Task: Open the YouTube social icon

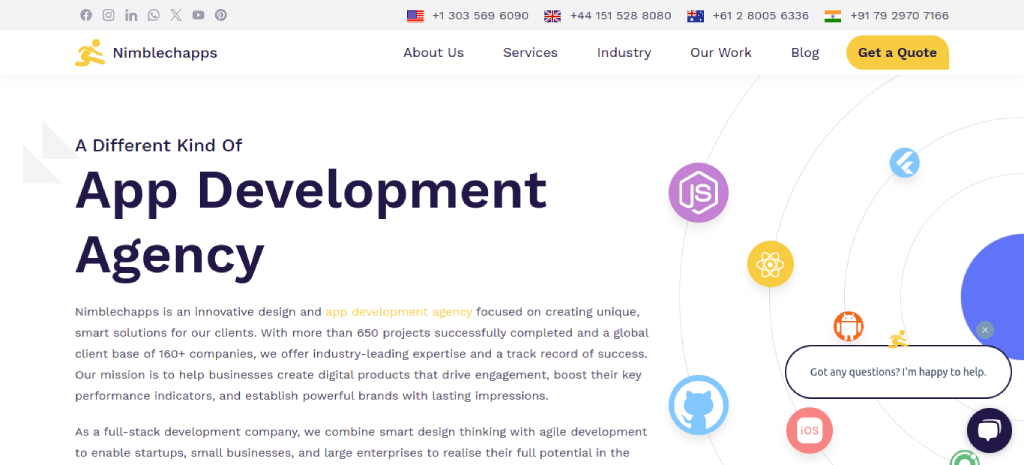Action: click(x=199, y=15)
